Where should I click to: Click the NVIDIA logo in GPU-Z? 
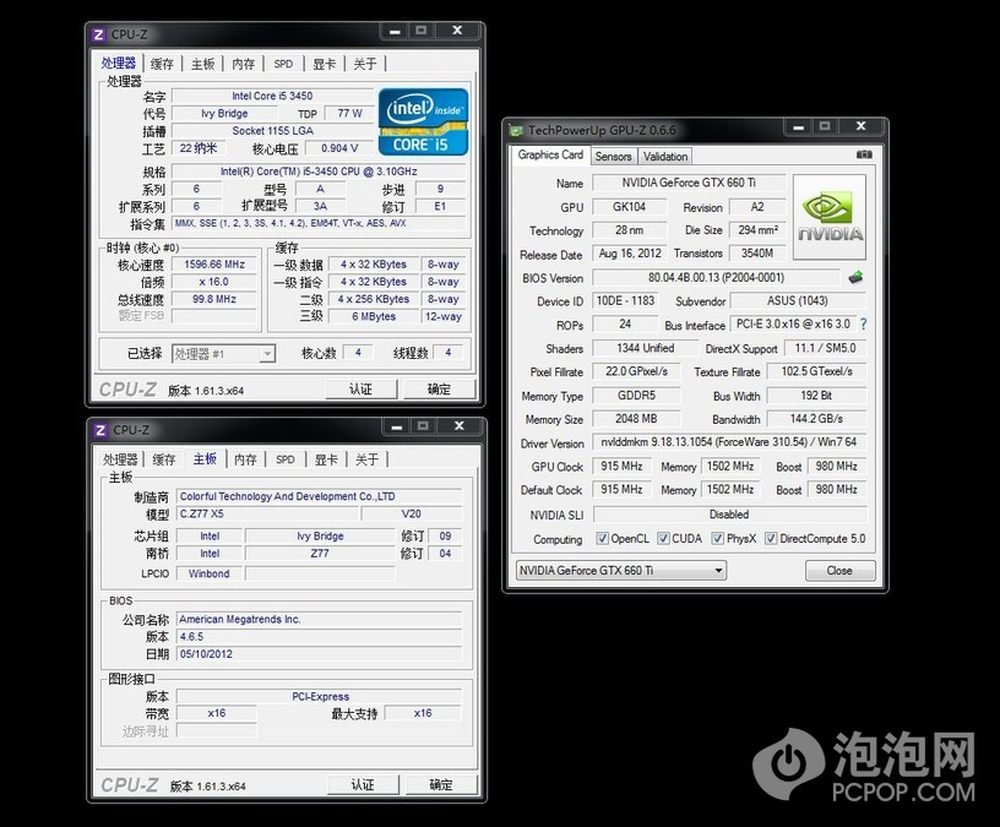coord(829,218)
